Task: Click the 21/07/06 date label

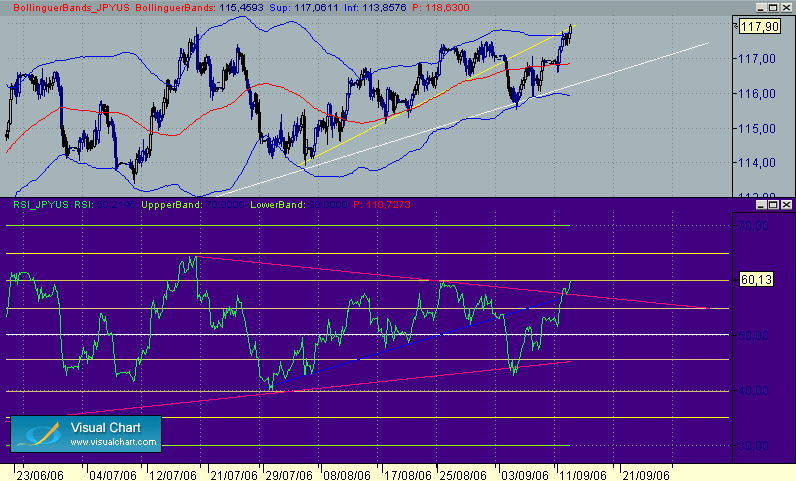Action: [x=234, y=475]
